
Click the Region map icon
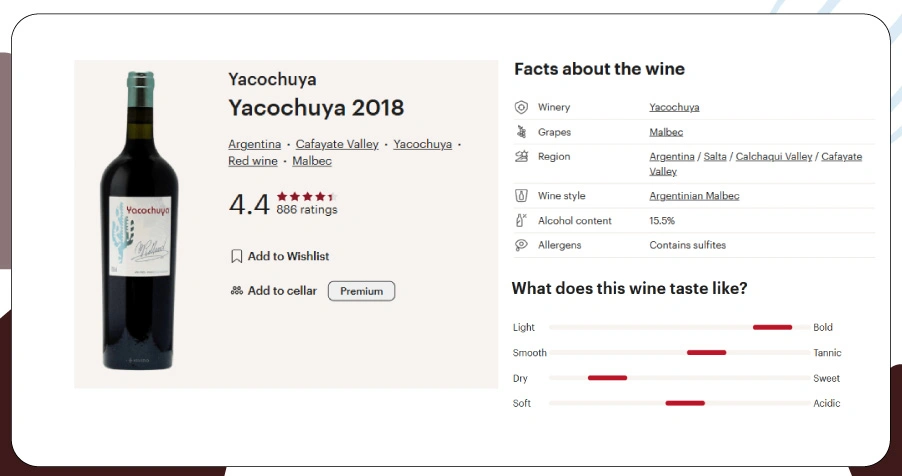[x=521, y=157]
